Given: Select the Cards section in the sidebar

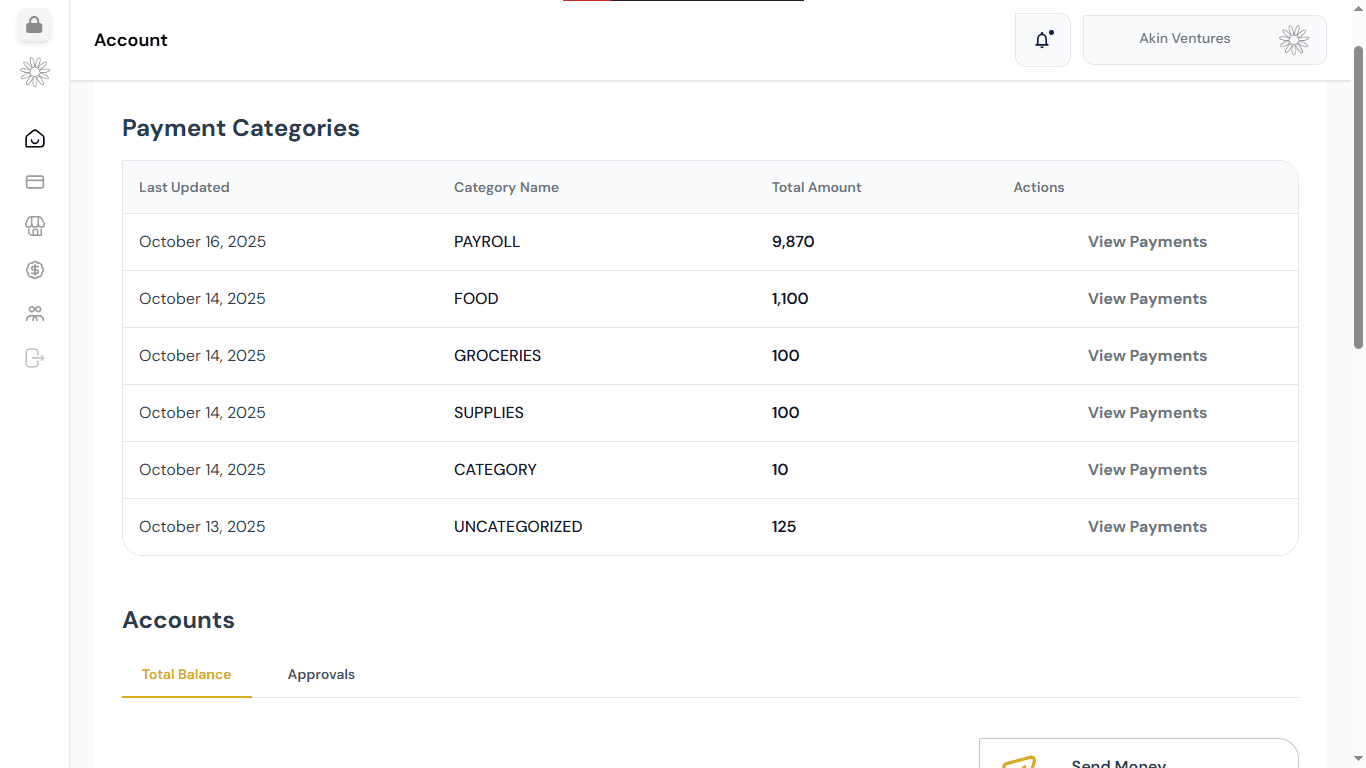Looking at the screenshot, I should (34, 182).
